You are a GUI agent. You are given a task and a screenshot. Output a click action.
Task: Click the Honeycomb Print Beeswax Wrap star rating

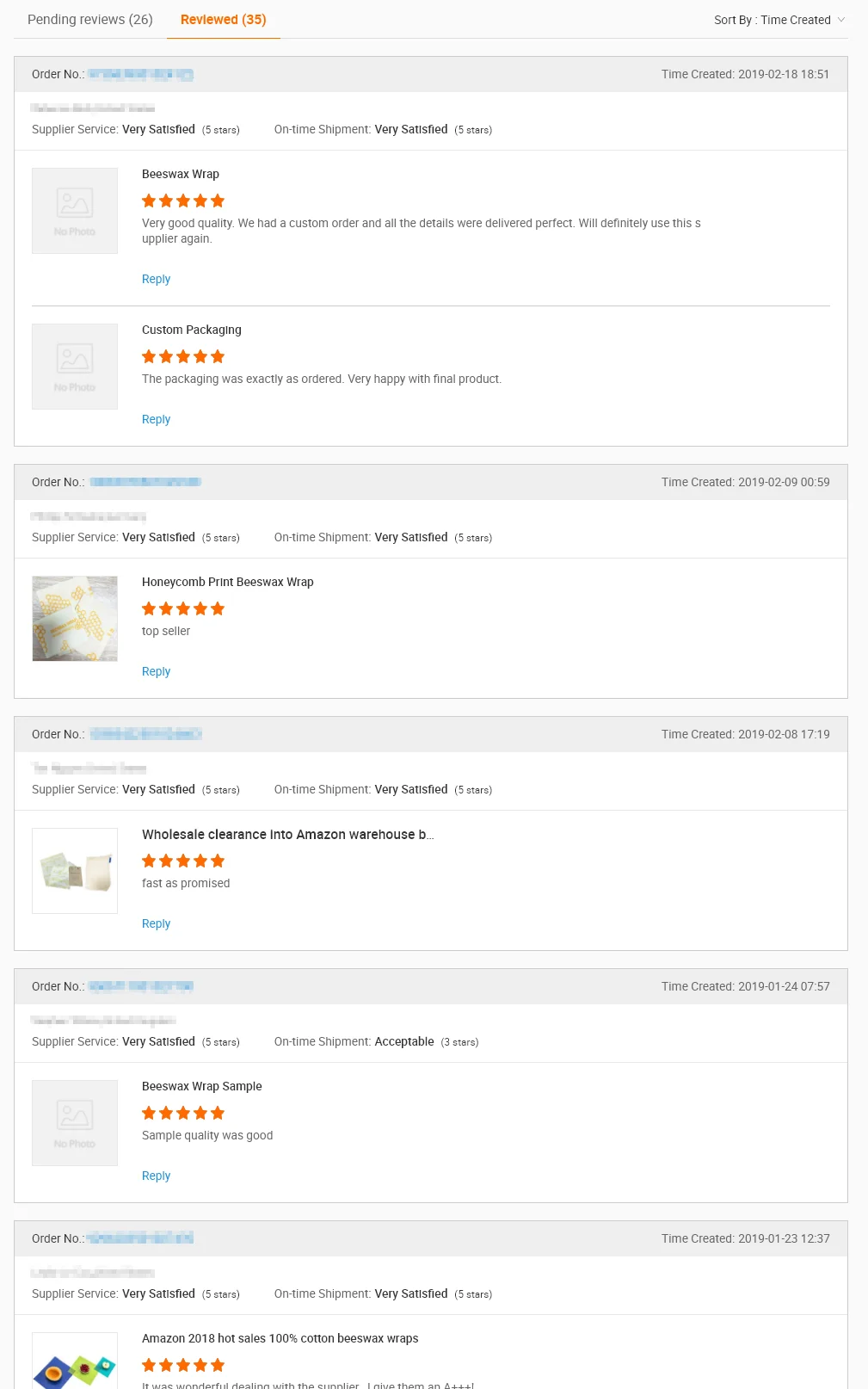coord(183,608)
